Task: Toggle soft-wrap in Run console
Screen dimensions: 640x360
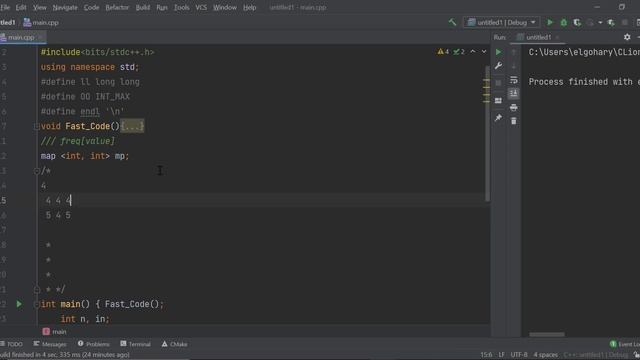Action: [514, 80]
